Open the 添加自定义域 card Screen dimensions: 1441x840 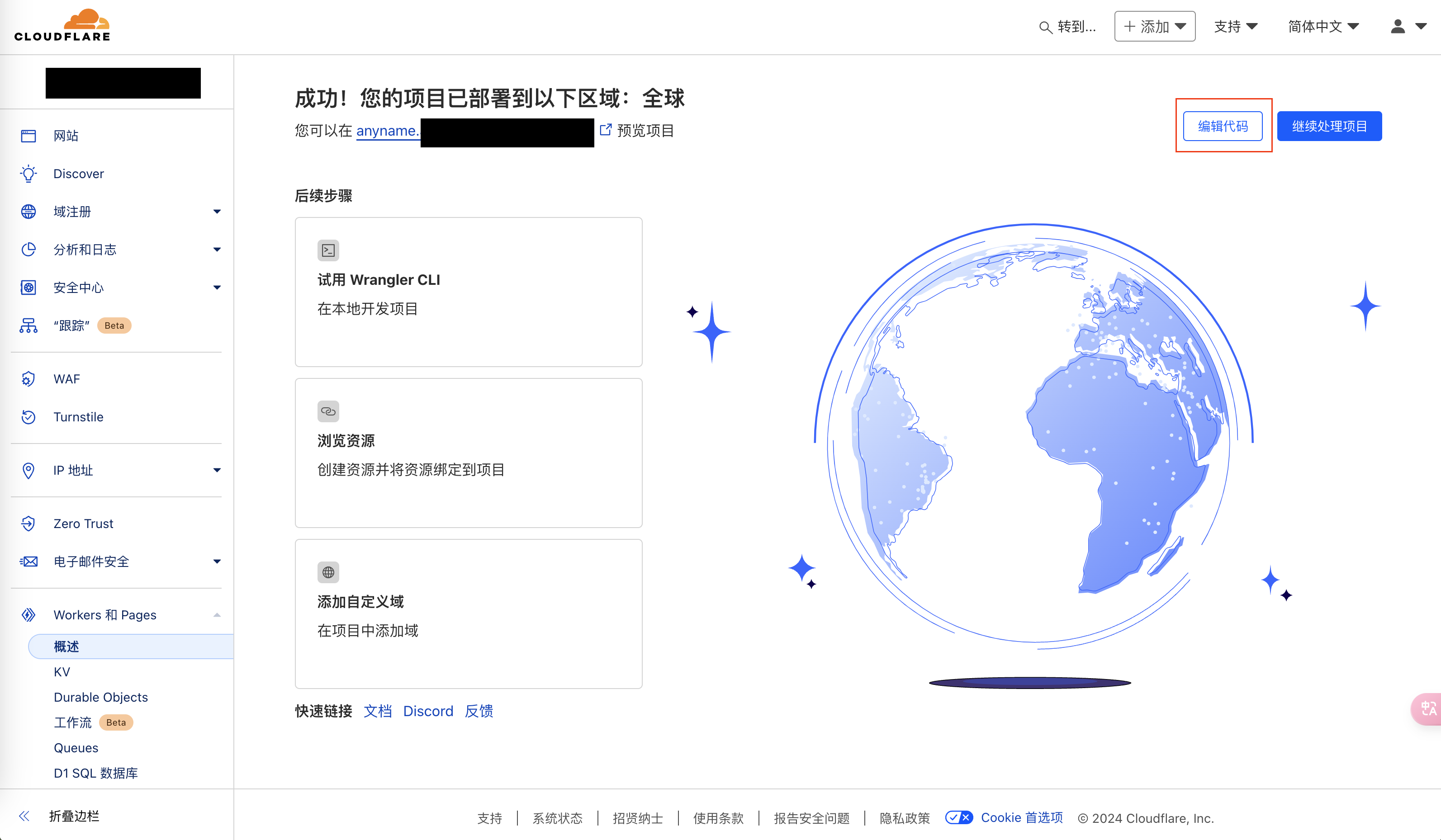[468, 613]
